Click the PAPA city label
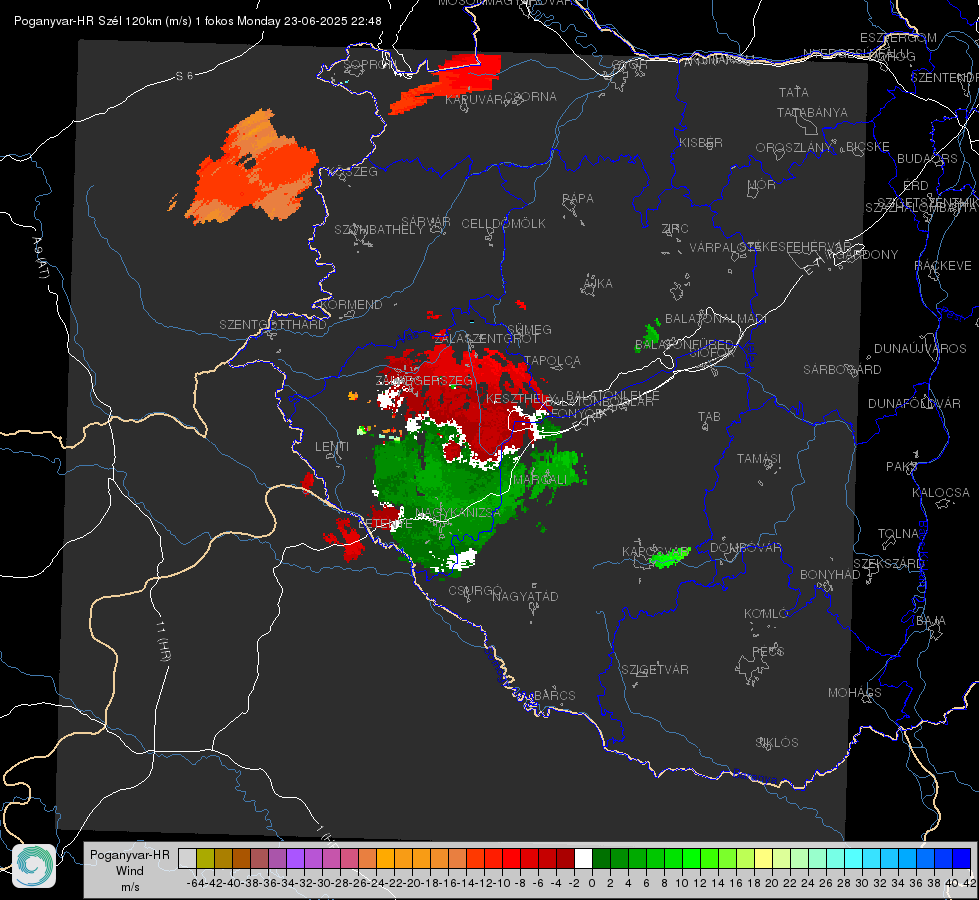The width and height of the screenshot is (979, 900). (578, 199)
